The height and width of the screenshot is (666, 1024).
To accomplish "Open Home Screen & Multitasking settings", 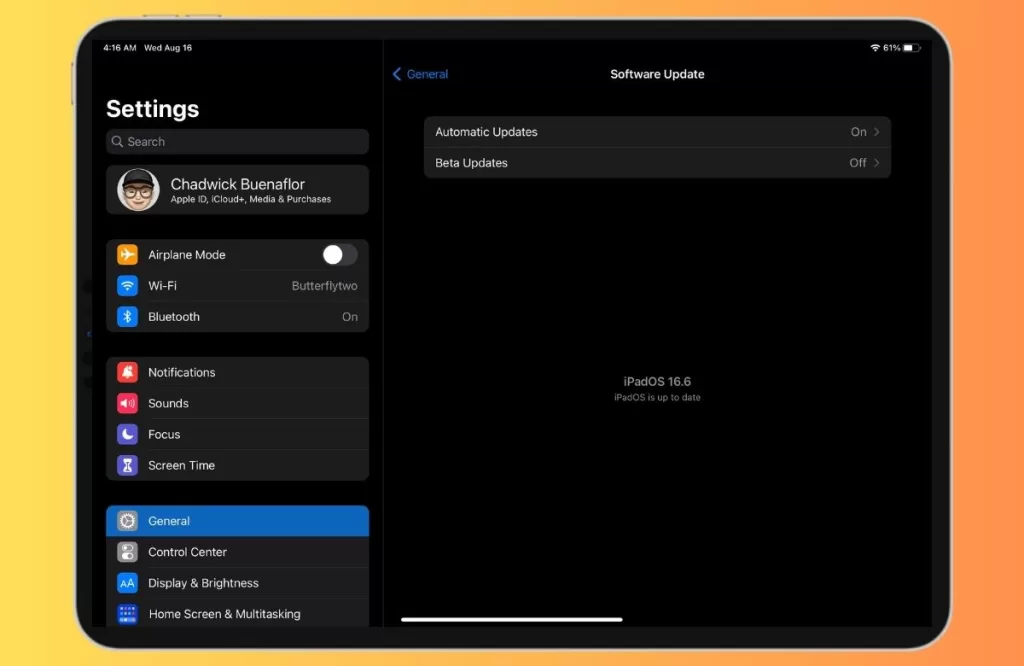I will point(238,614).
